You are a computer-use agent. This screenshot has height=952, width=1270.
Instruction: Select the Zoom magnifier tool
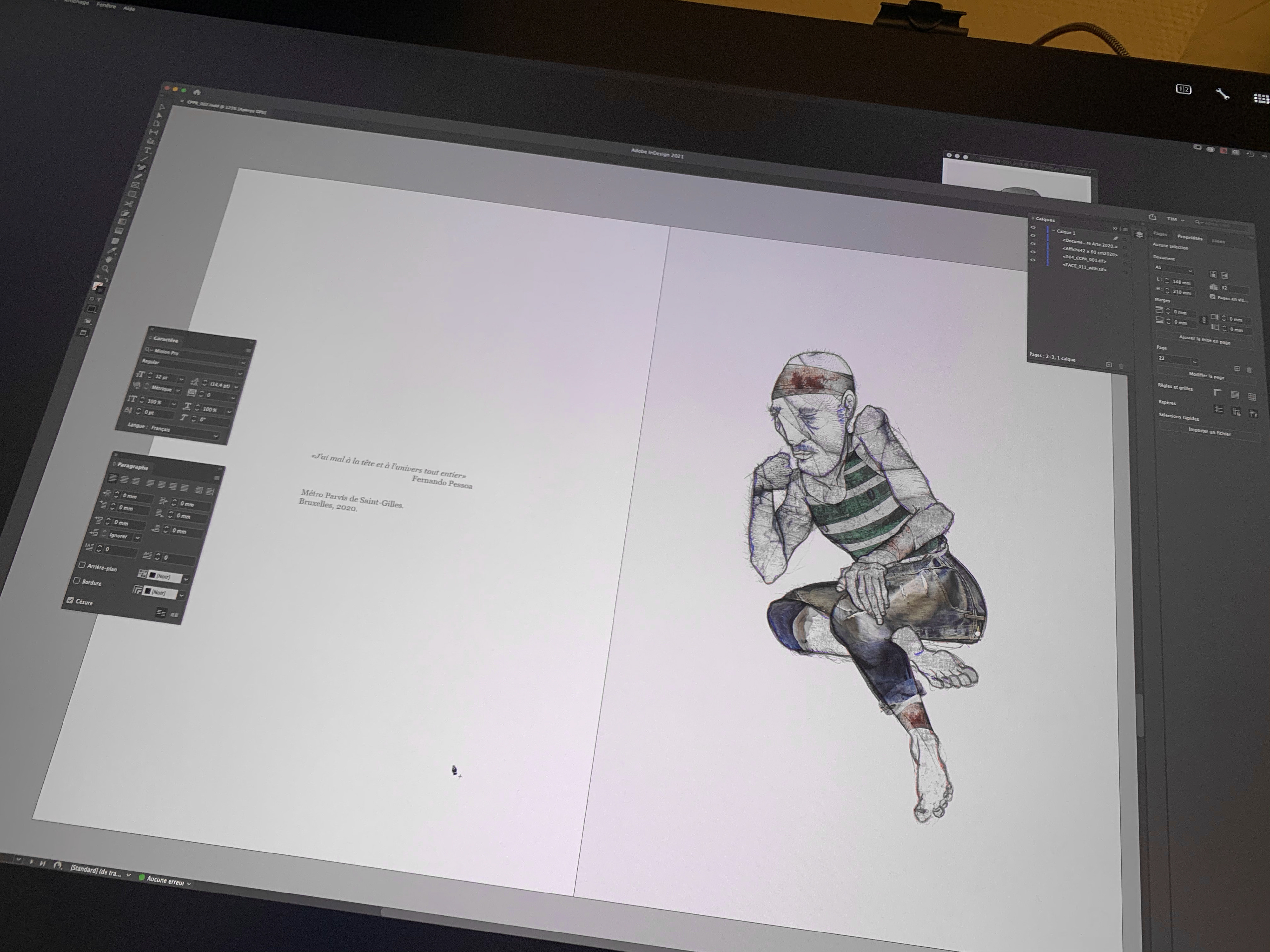(105, 268)
